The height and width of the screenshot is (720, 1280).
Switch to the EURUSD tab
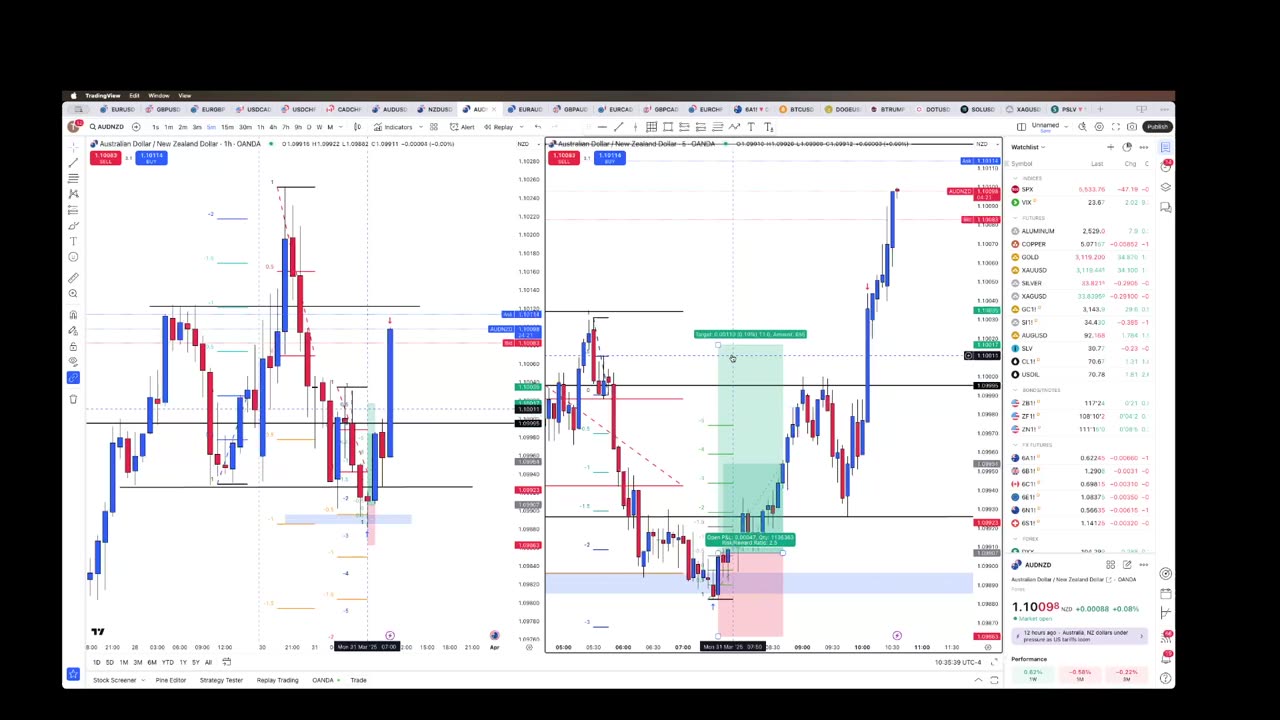click(x=119, y=109)
